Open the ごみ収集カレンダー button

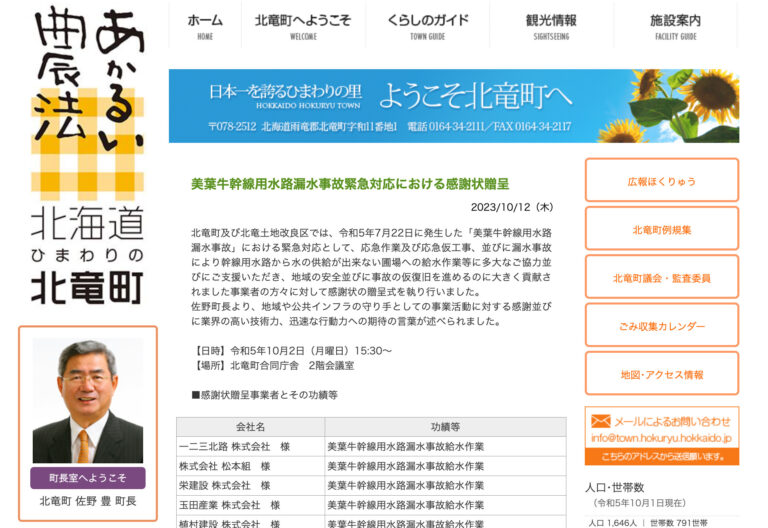661,326
